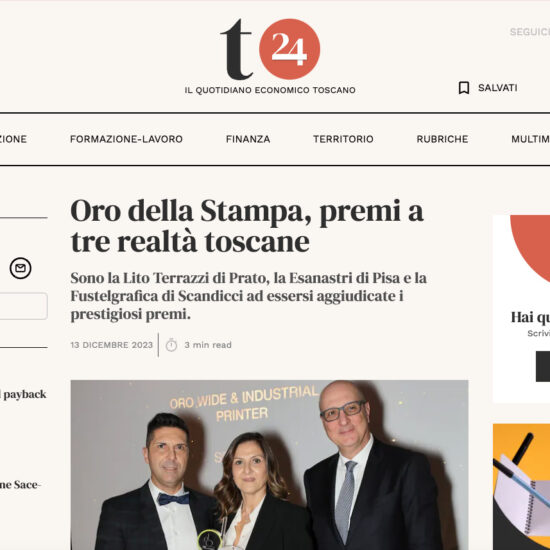The width and height of the screenshot is (550, 550).
Task: Click Il Quotidiano Economico Toscano tagline
Action: [x=270, y=90]
